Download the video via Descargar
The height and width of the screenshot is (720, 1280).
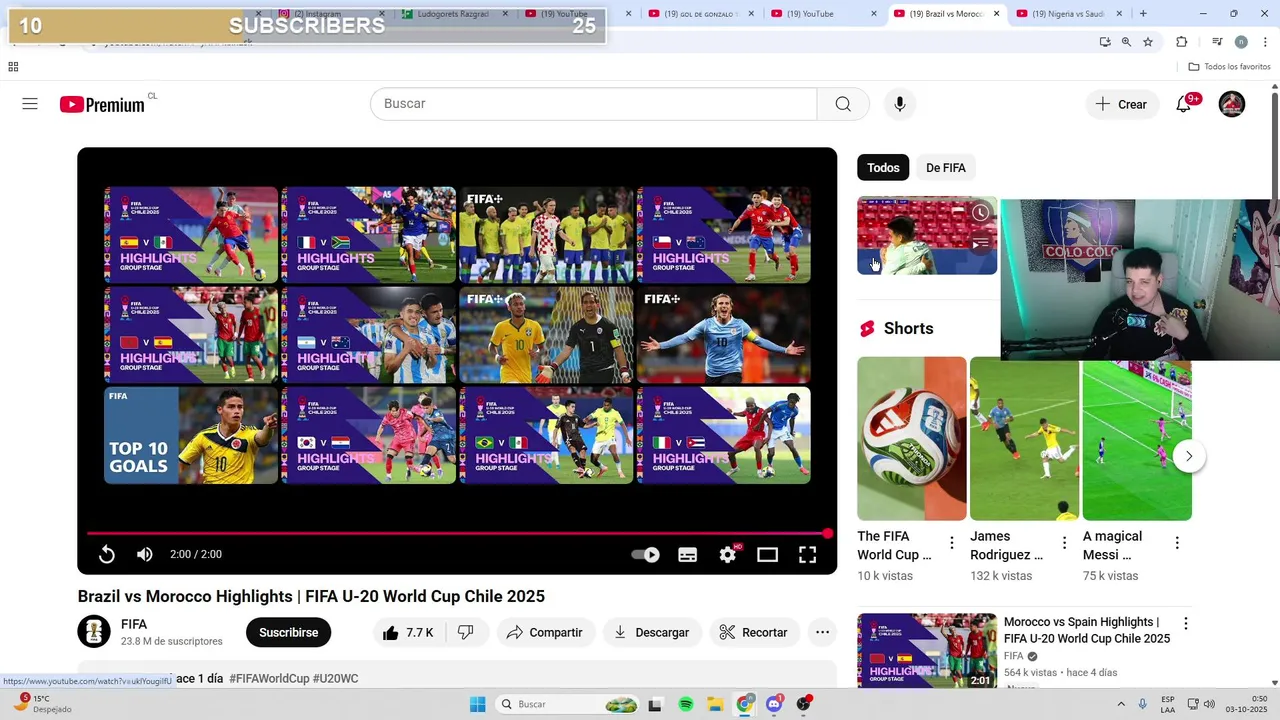point(652,632)
